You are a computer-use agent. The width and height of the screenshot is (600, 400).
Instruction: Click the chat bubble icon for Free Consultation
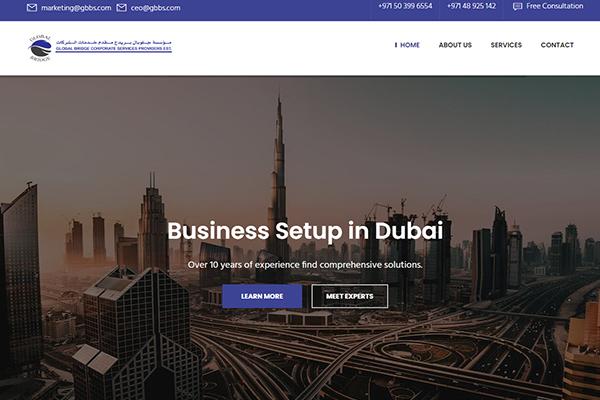[517, 7]
